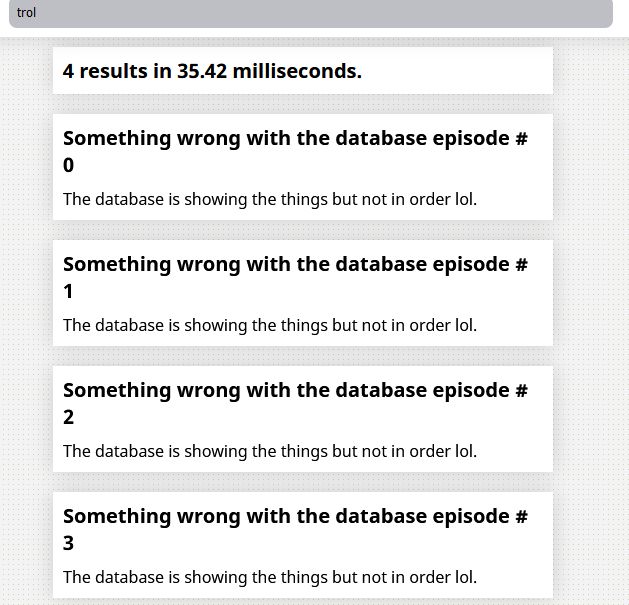The height and width of the screenshot is (605, 629).
Task: Open result "Something wrong with the database episode # 2"
Action: coord(295,403)
